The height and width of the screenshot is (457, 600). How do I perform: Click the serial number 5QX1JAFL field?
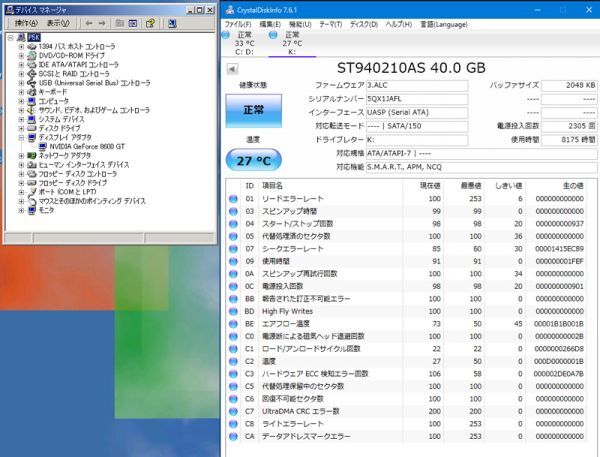(417, 99)
